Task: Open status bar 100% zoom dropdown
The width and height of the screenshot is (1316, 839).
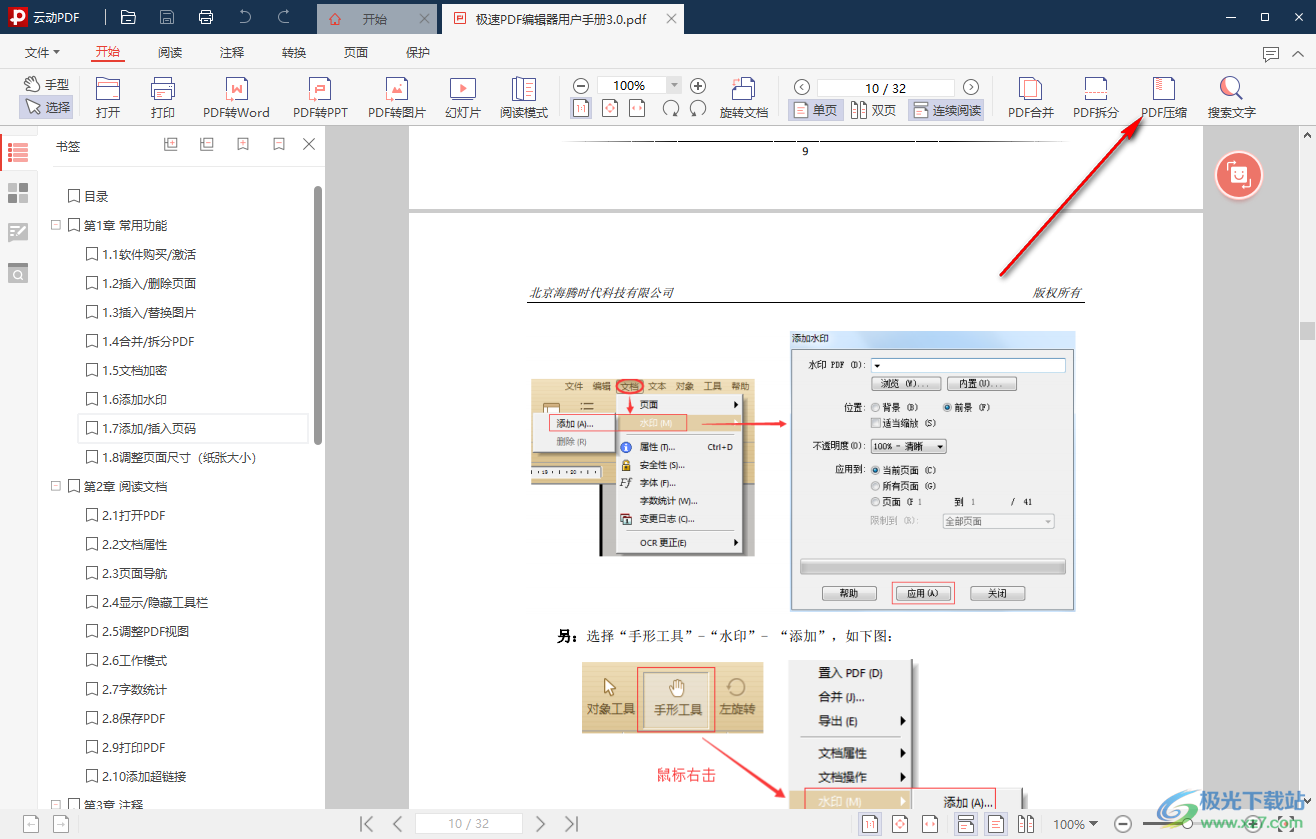Action: coord(1075,824)
